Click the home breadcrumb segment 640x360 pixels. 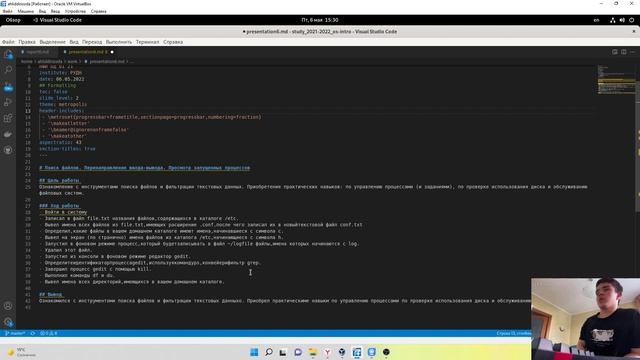point(27,62)
